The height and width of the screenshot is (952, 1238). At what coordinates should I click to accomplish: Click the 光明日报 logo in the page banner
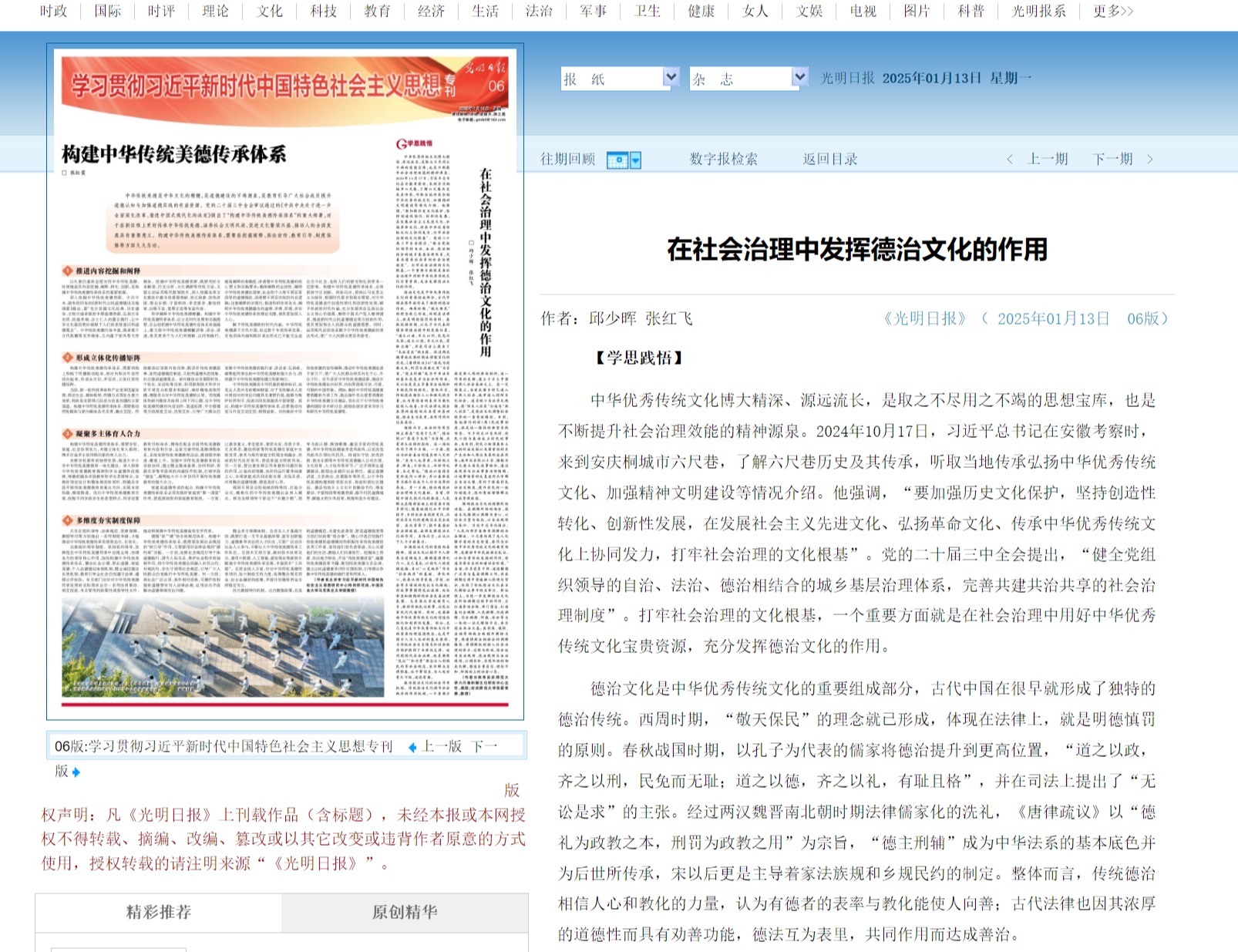(x=485, y=67)
